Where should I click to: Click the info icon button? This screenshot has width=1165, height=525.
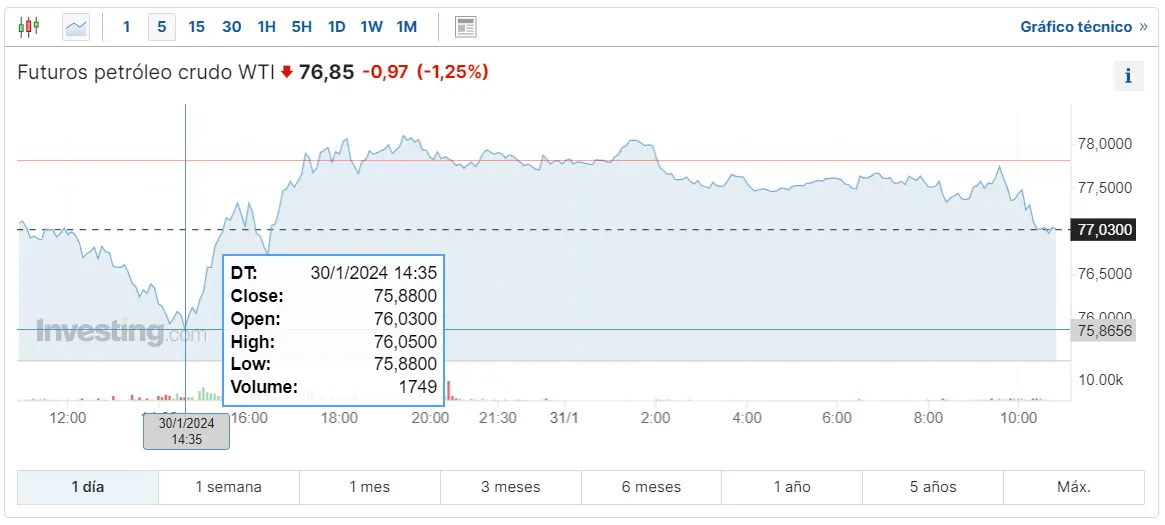click(x=1128, y=75)
